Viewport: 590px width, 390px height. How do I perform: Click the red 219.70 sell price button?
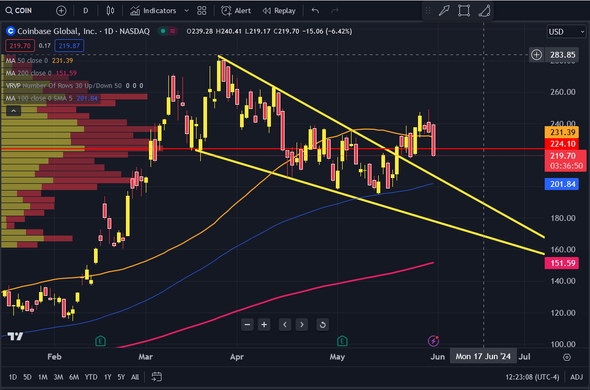(20, 46)
